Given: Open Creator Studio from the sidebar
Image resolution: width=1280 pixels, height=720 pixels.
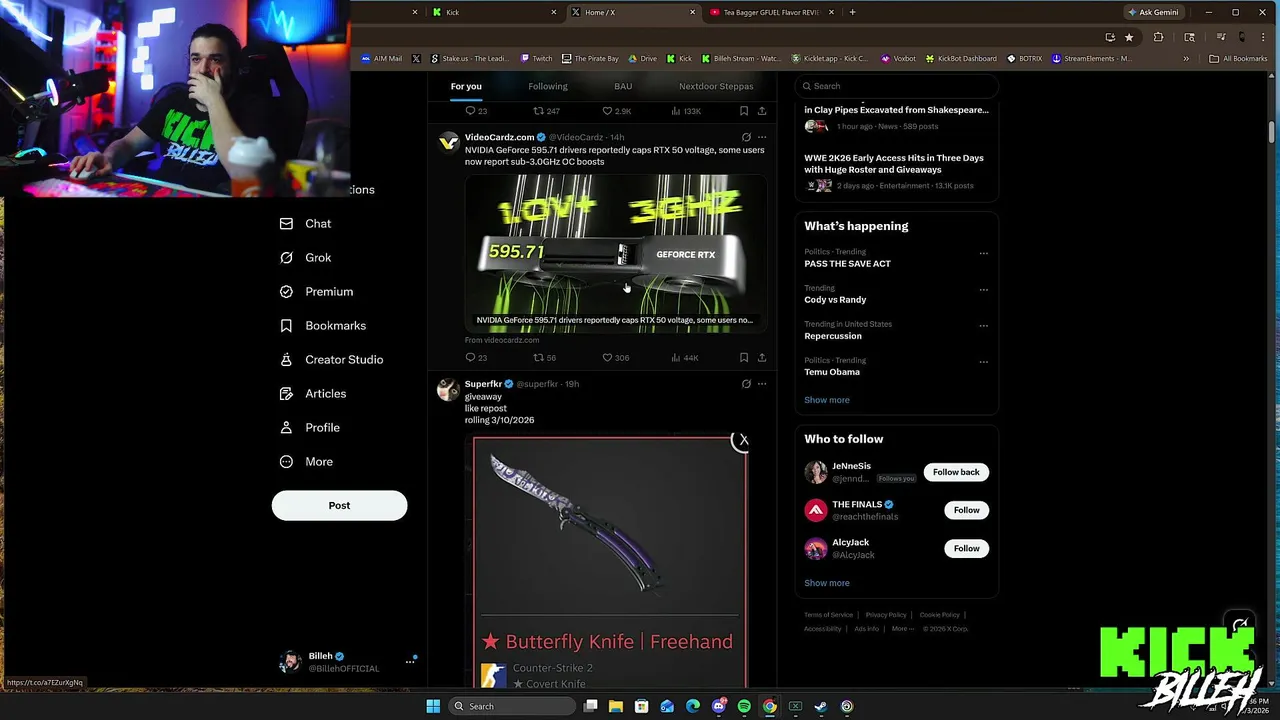Looking at the screenshot, I should pos(331,360).
